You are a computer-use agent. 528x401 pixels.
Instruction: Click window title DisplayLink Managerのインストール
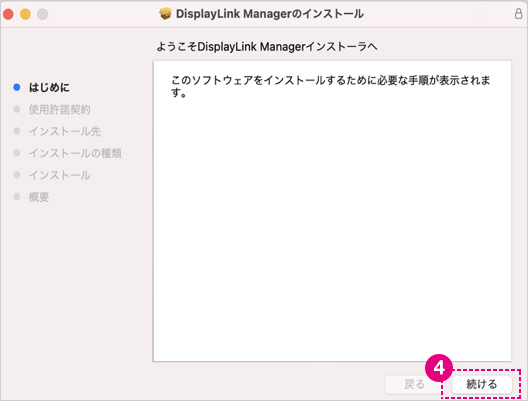(270, 14)
